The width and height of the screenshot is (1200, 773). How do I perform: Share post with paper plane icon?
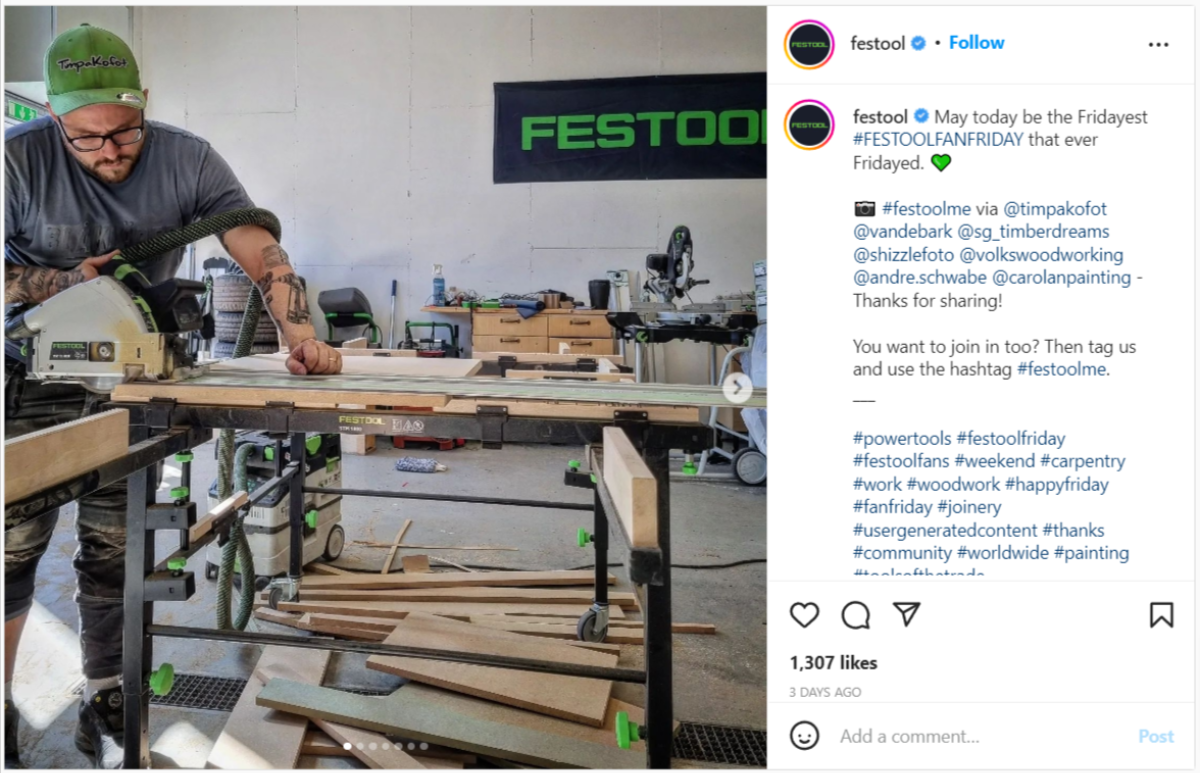click(906, 614)
